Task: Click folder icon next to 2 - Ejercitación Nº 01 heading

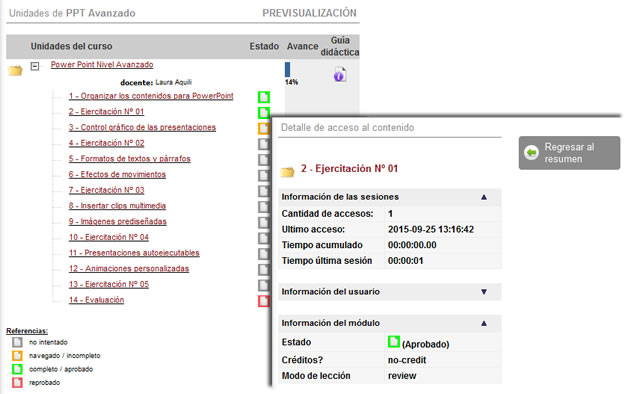Action: point(287,171)
